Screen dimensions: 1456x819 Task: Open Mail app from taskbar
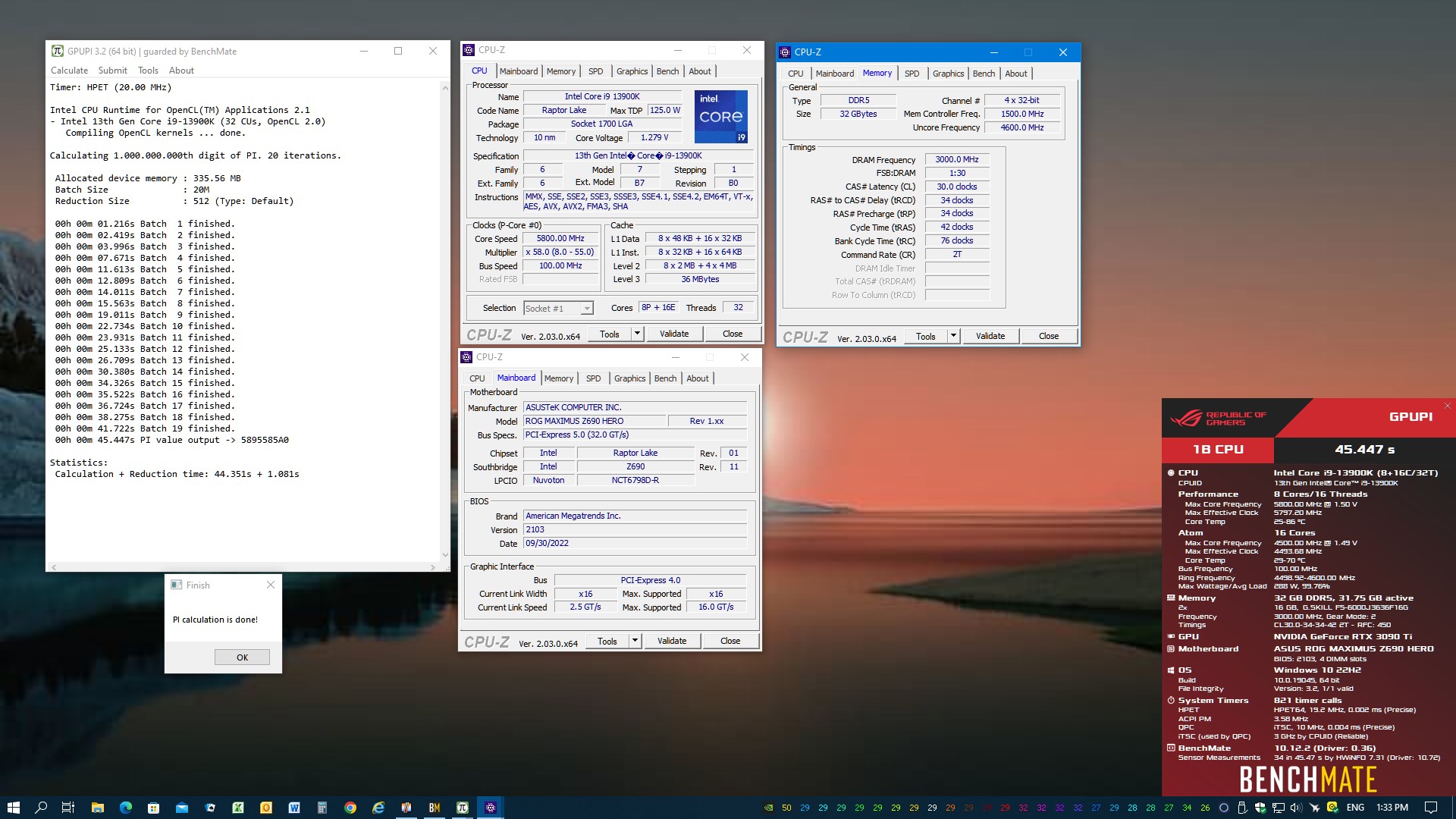[182, 808]
